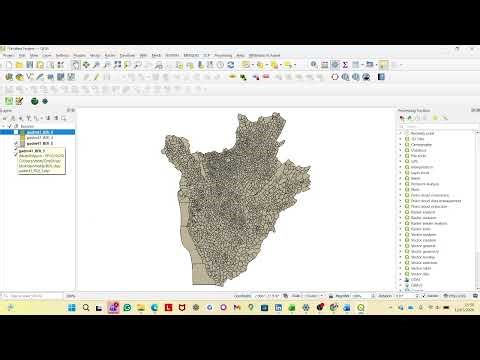This screenshot has height=360, width=480.
Task: Open the Windows Start menu
Action: point(72,308)
